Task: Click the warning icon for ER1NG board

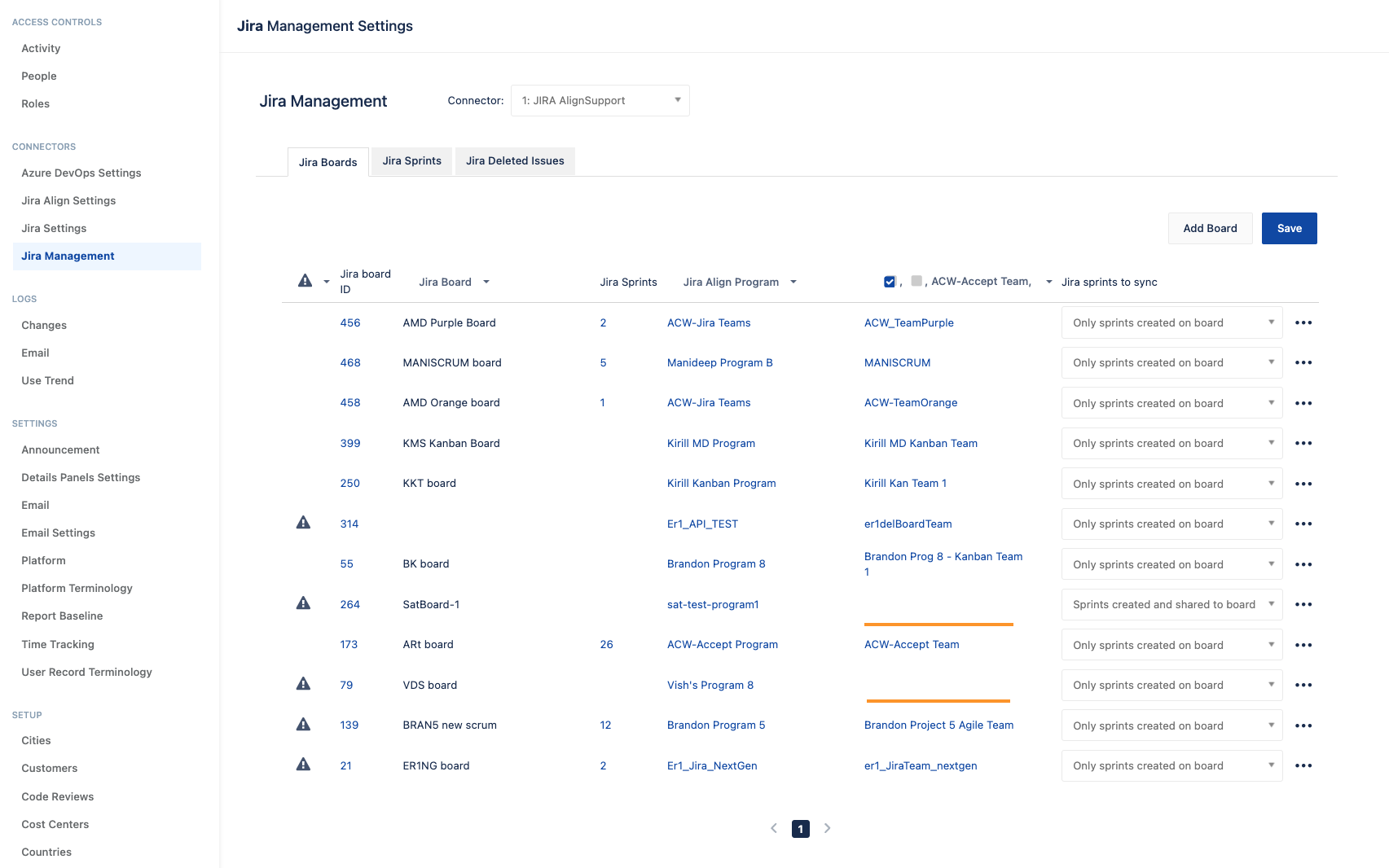Action: point(303,765)
